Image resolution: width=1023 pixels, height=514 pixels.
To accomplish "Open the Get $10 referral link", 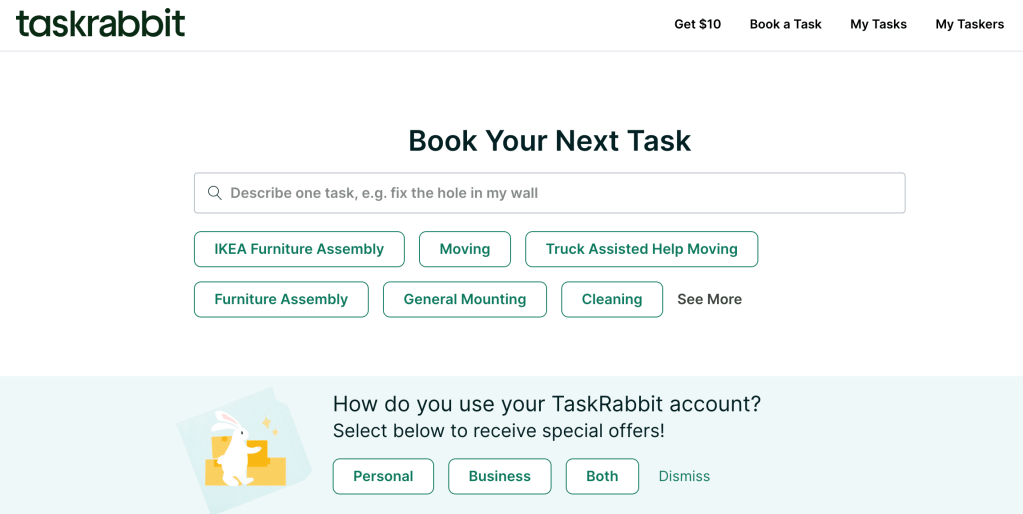I will point(697,24).
